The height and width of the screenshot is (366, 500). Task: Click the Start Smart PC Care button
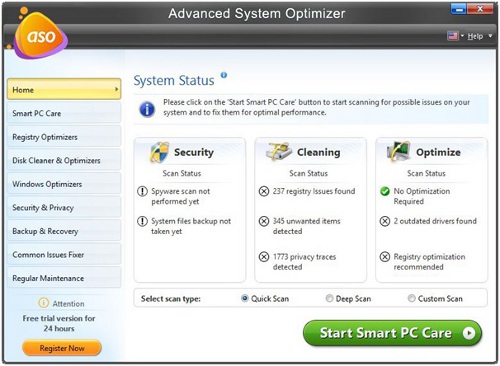(x=392, y=333)
